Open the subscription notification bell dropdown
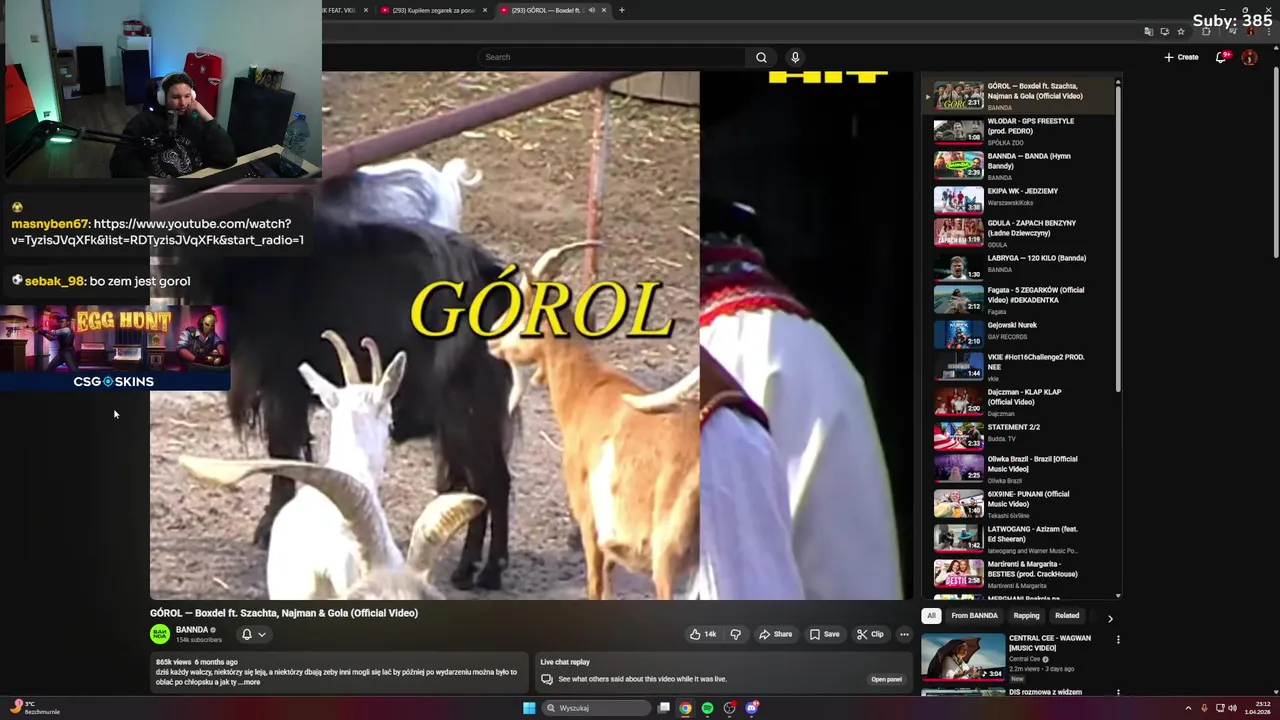Screen dimensions: 1280x720 253,634
